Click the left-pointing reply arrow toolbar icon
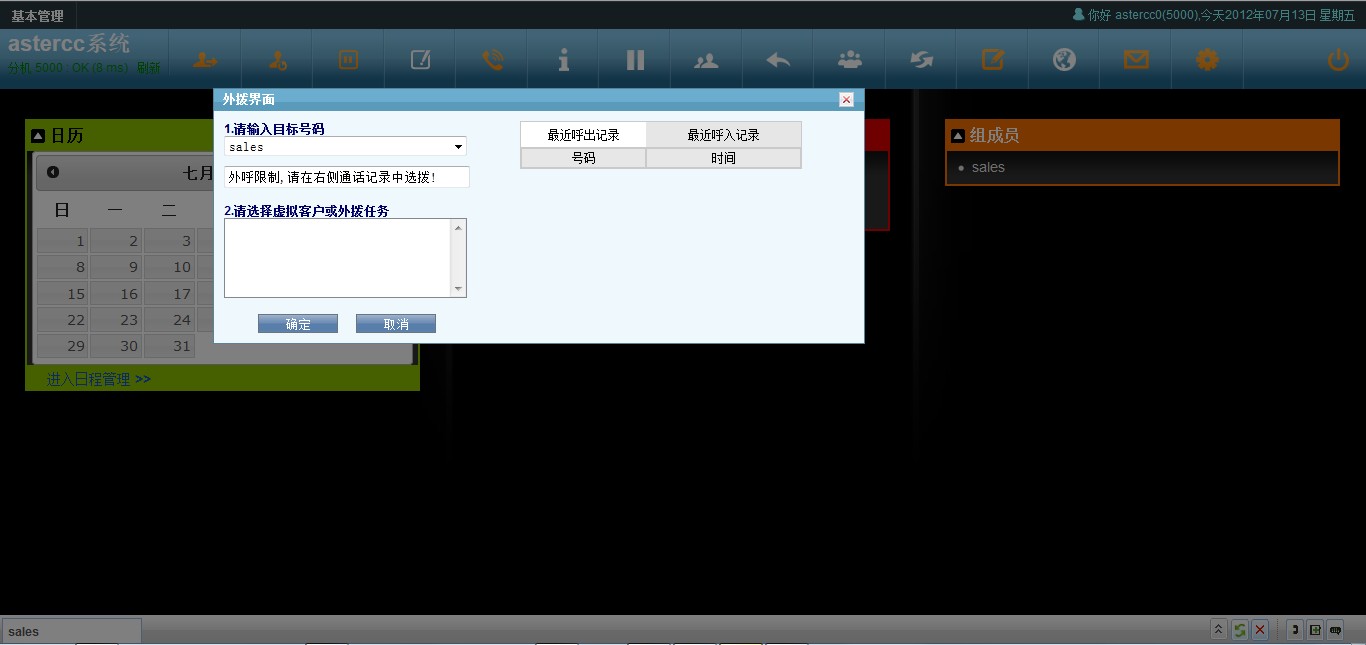The width and height of the screenshot is (1366, 645). (778, 60)
